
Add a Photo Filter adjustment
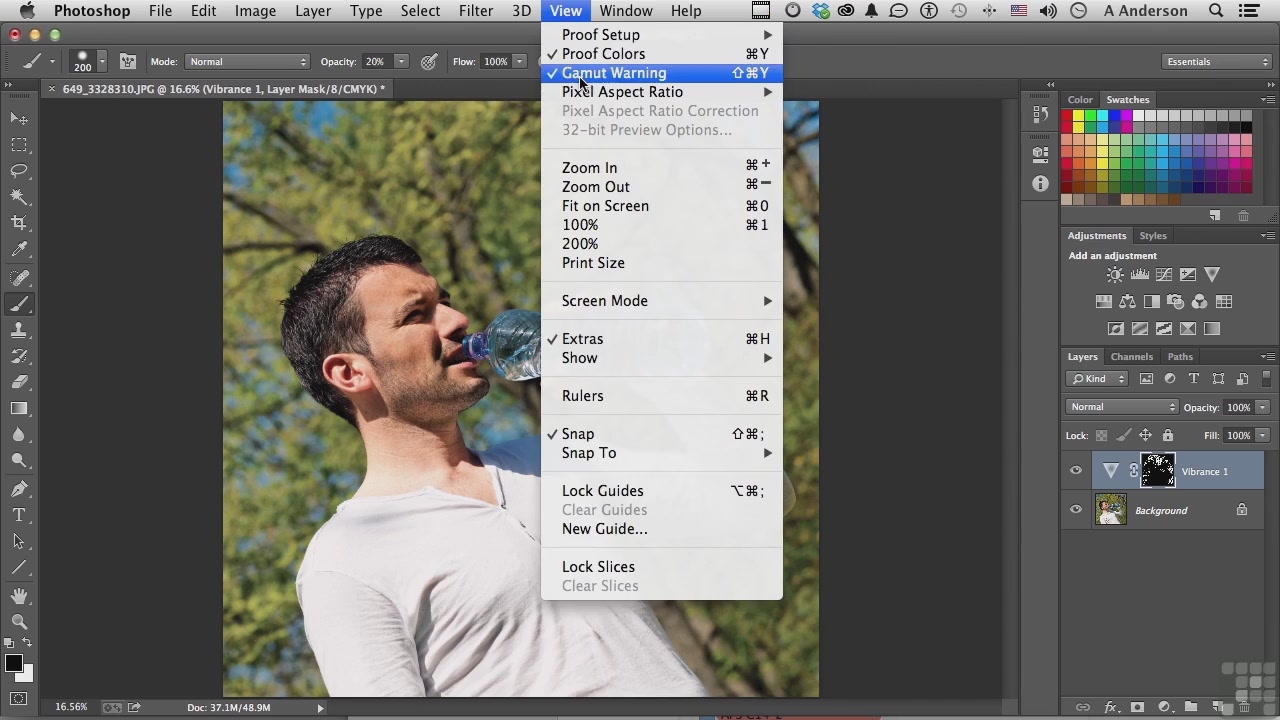(1175, 302)
